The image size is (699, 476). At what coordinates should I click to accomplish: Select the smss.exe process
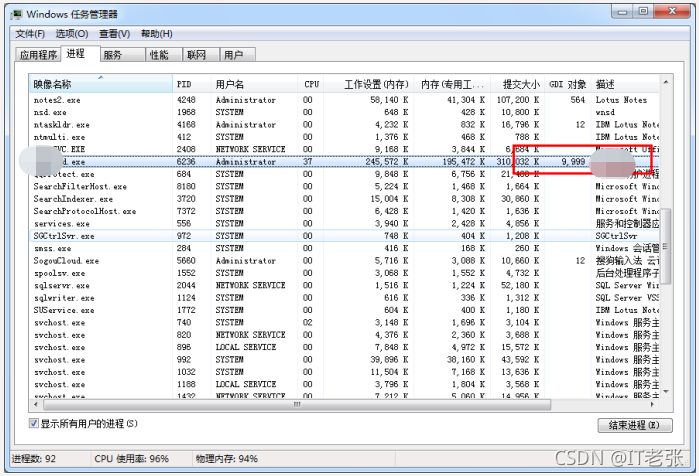[x=345, y=248]
